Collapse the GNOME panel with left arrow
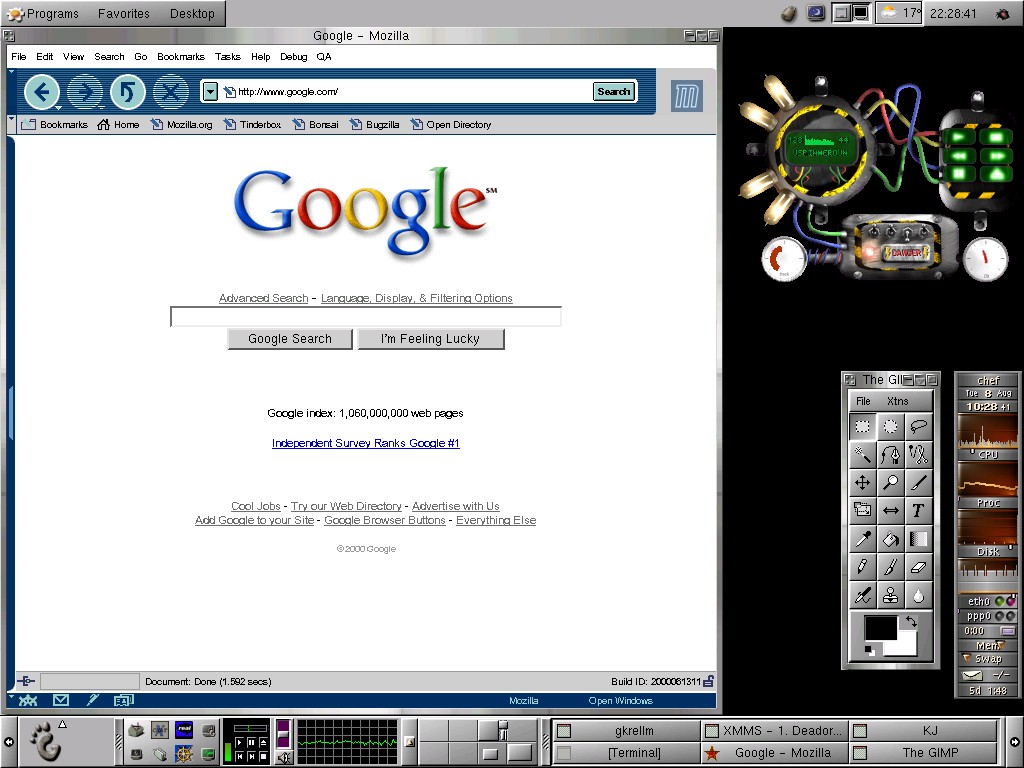This screenshot has width=1024, height=768. click(8, 741)
